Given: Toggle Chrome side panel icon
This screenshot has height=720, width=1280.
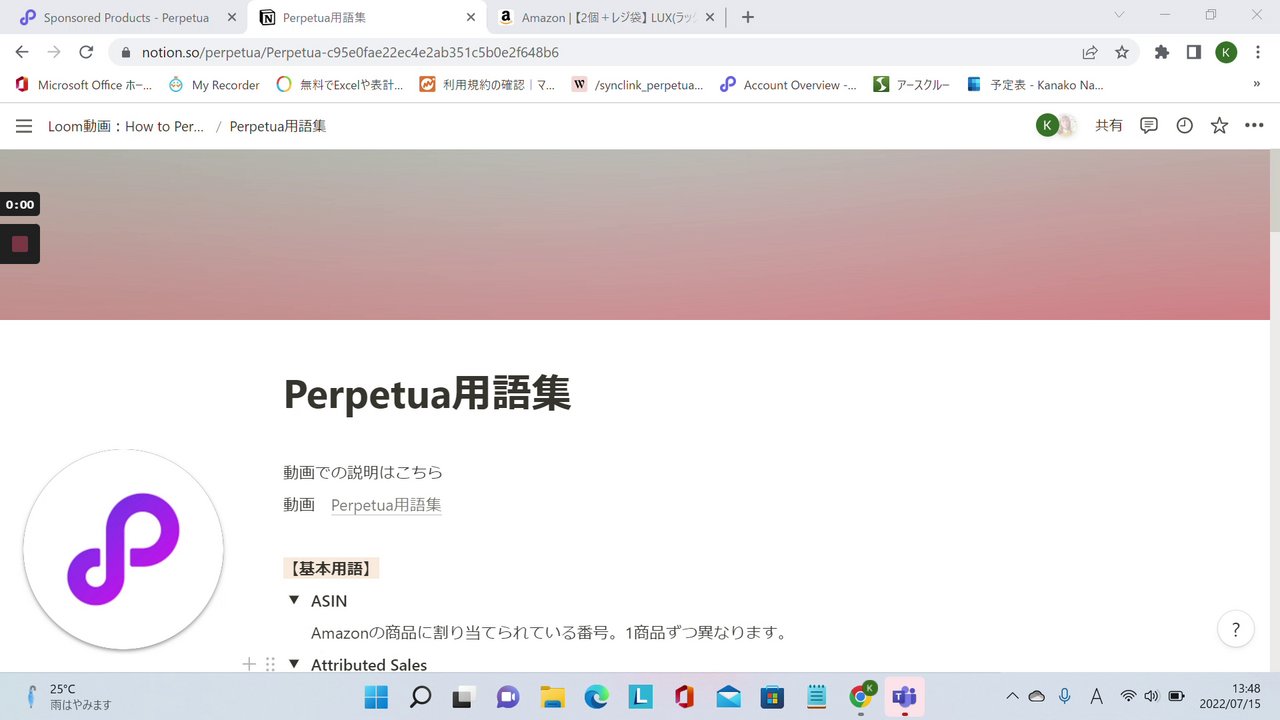Looking at the screenshot, I should tap(1194, 52).
